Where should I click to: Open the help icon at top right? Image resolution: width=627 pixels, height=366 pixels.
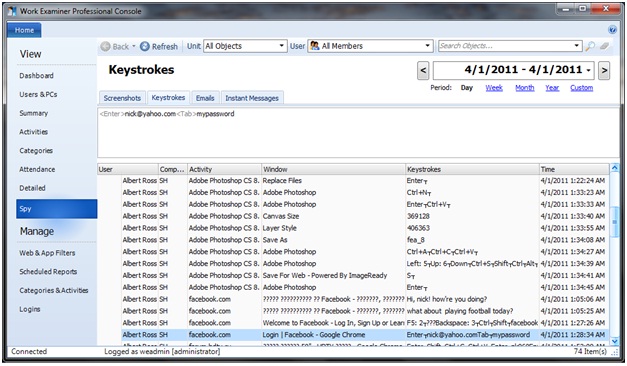pos(612,30)
